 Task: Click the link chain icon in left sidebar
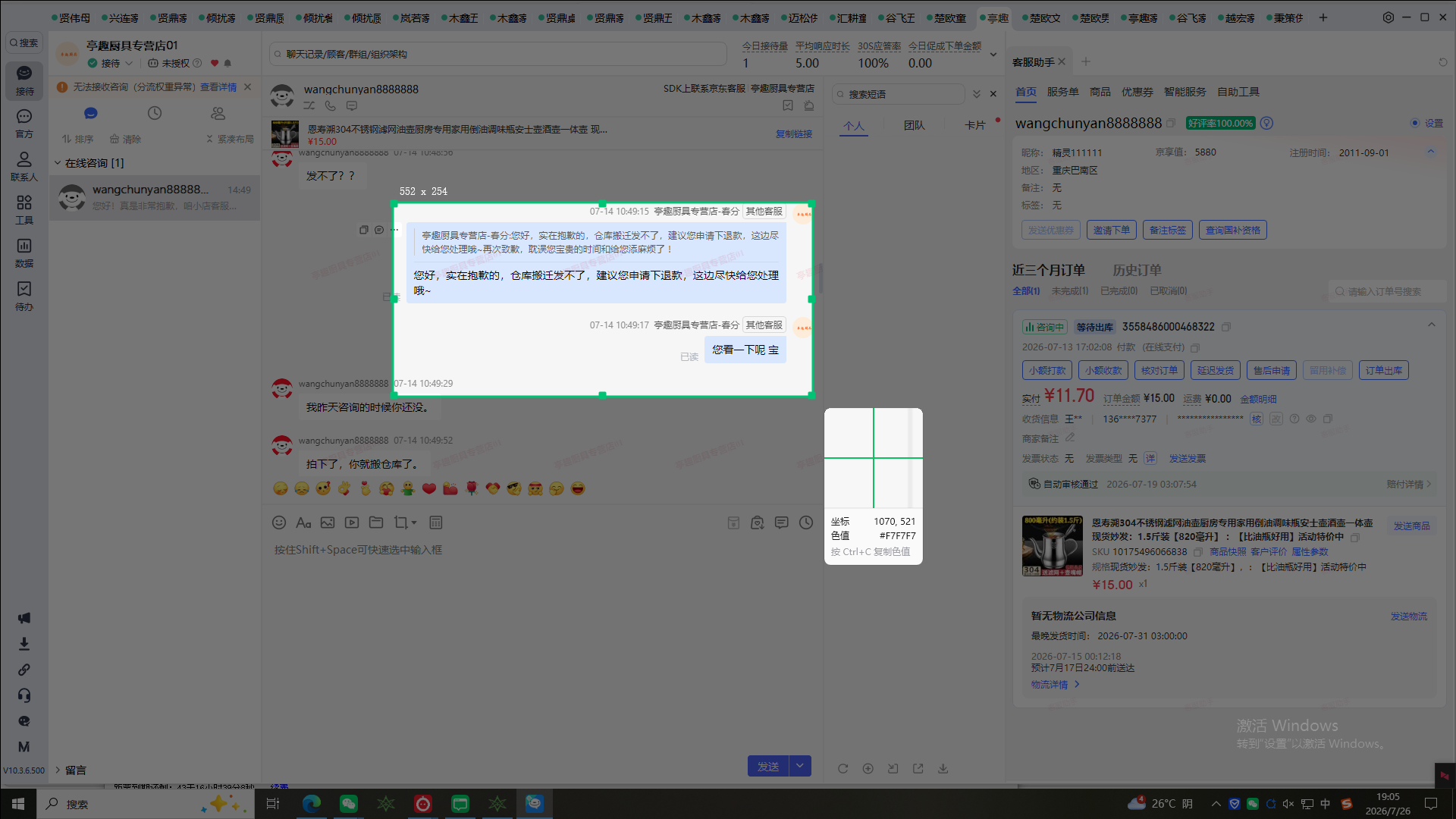pyautogui.click(x=24, y=670)
